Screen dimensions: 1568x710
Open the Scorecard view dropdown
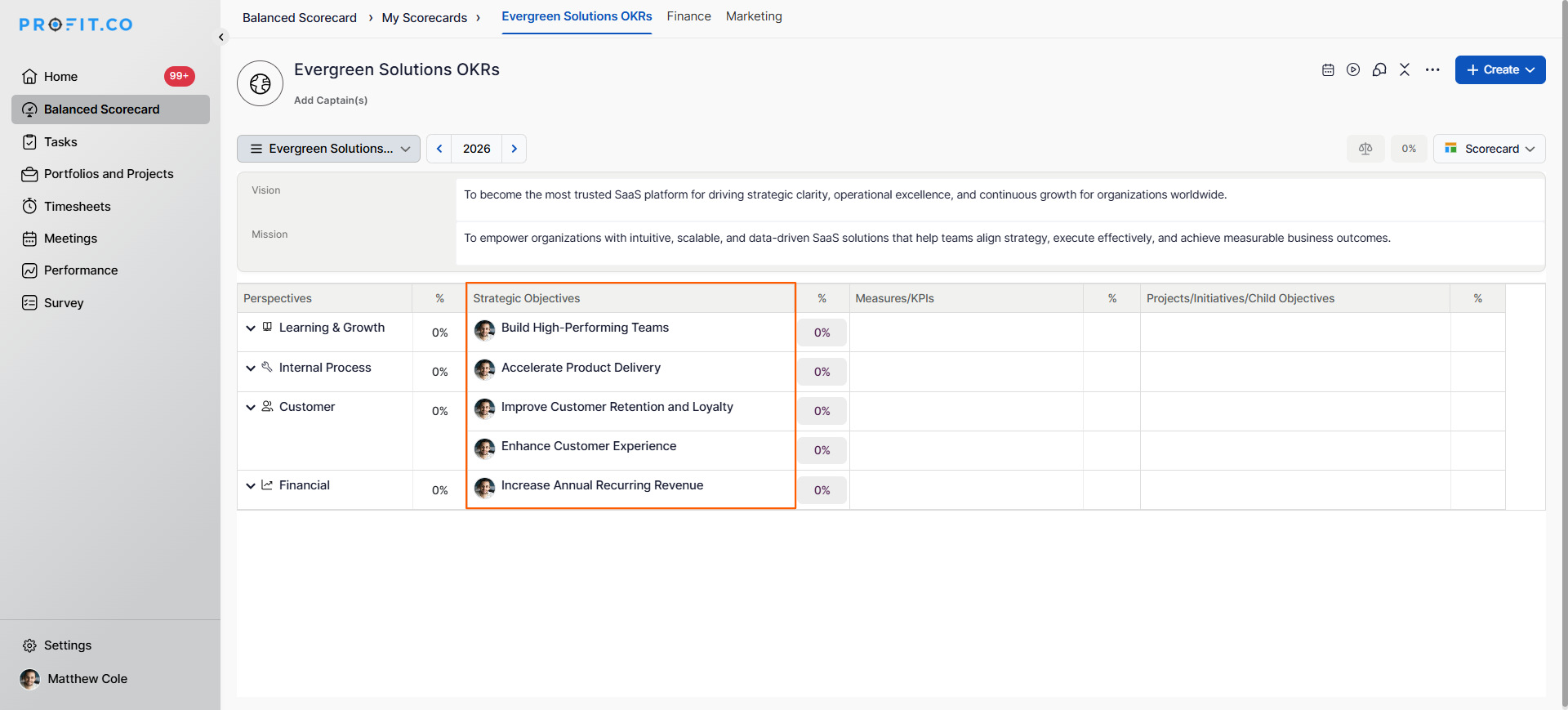coord(1490,149)
